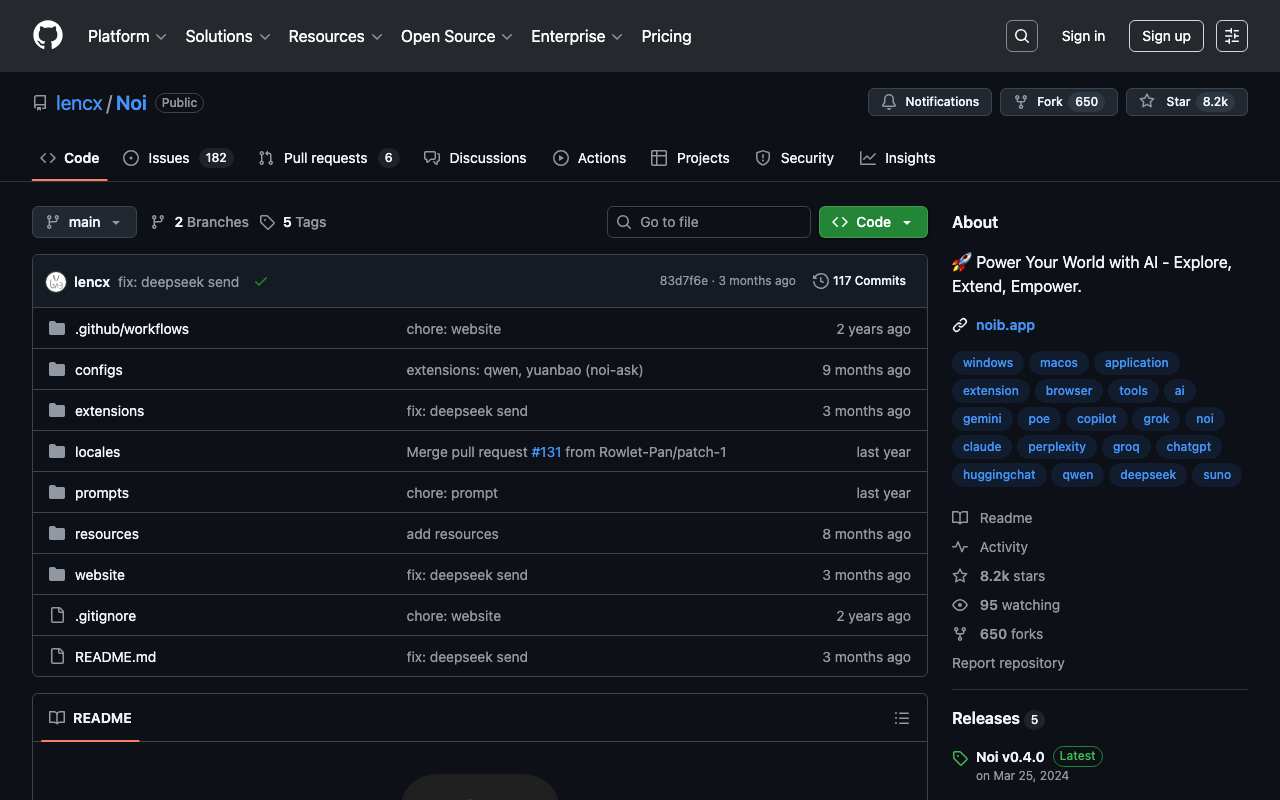Open the green Code dropdown
This screenshot has height=800, width=1280.
point(872,222)
